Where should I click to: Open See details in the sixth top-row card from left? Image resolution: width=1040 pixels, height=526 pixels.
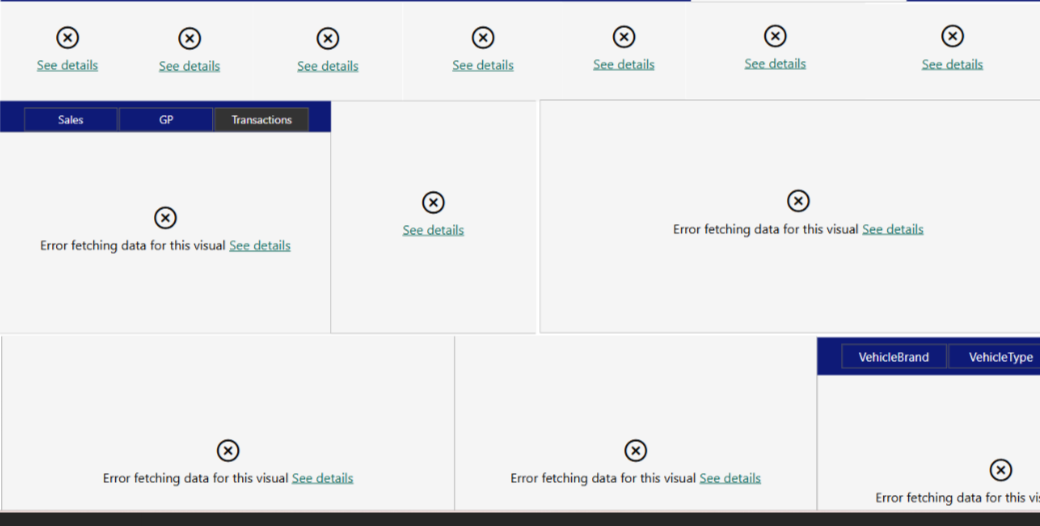(x=775, y=64)
